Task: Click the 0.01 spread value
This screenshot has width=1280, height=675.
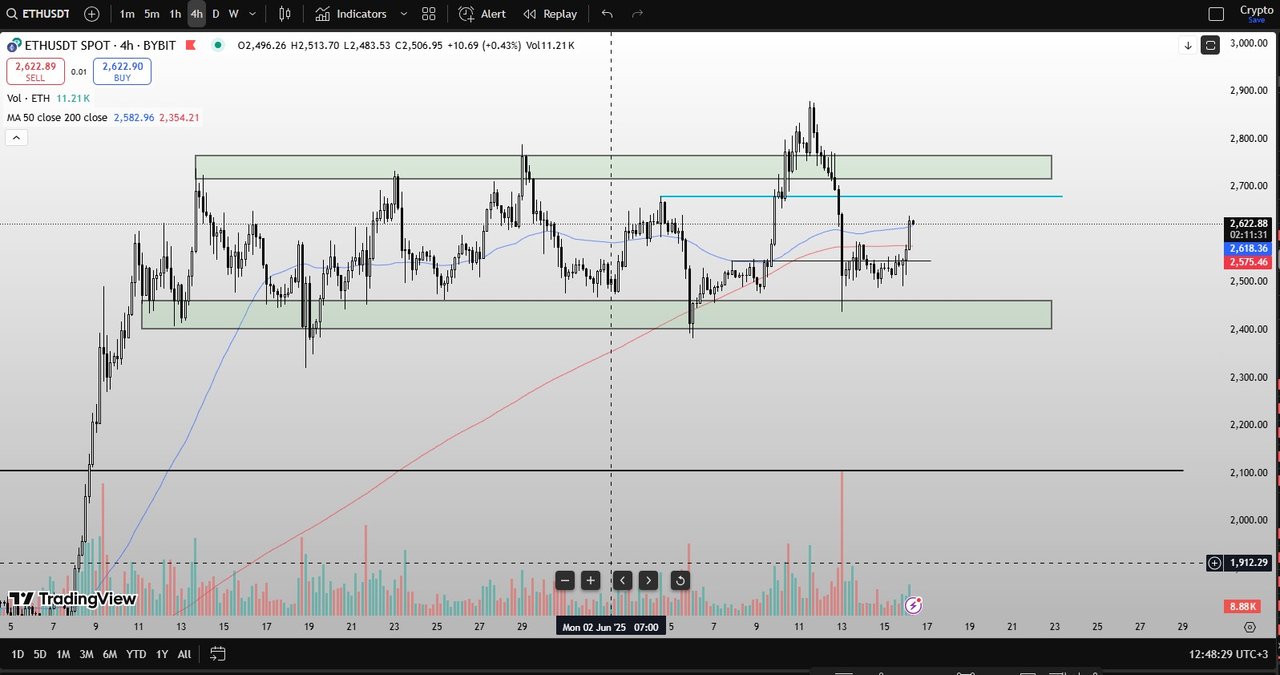Action: point(79,72)
